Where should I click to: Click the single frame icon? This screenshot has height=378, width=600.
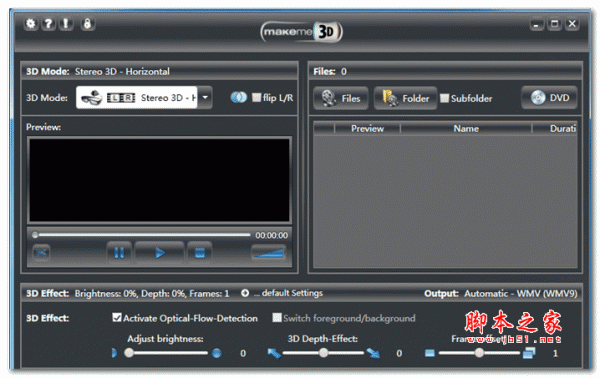tap(430, 353)
